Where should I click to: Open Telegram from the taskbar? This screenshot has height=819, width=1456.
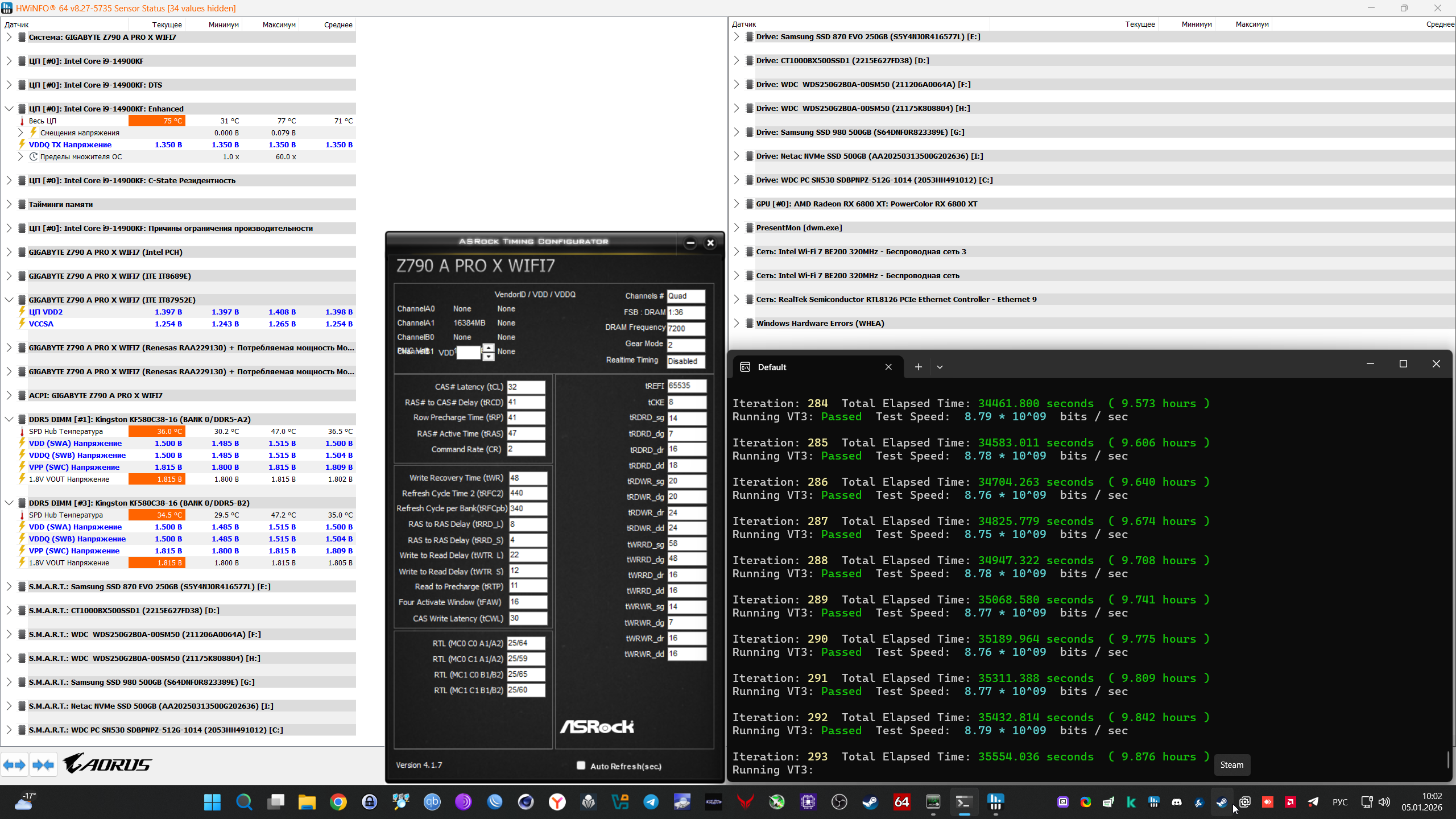pos(651,802)
